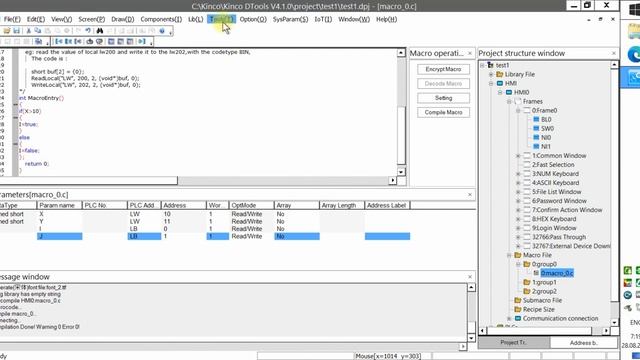Click the speech bubble icon in second toolbar
This screenshot has width=640, height=360.
[99, 41]
